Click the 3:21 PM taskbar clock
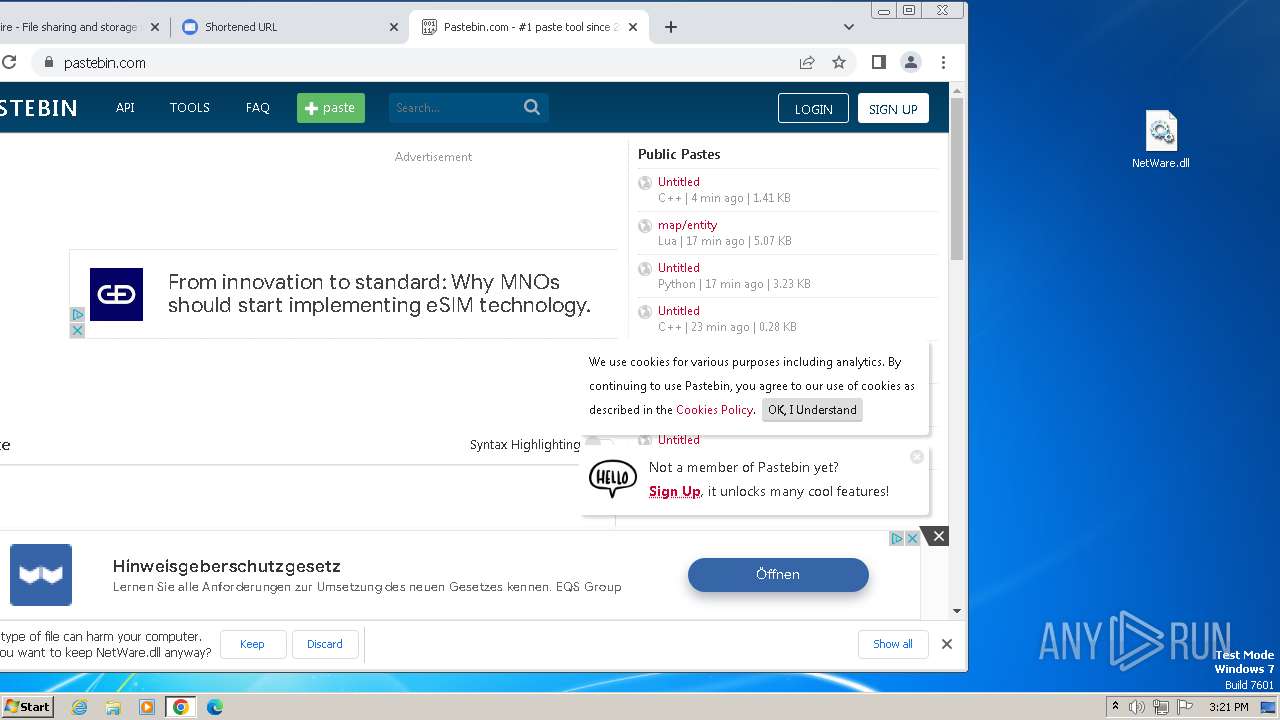This screenshot has width=1280, height=720. [1228, 707]
